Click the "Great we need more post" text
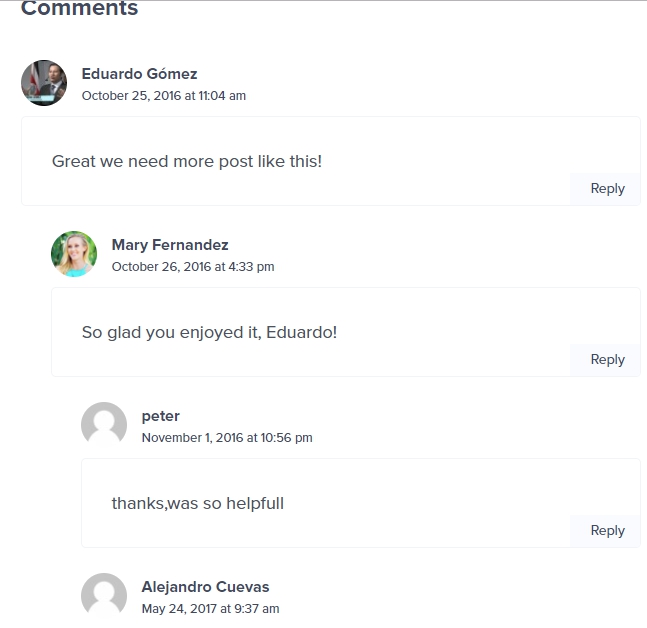The image size is (647, 628). click(x=187, y=161)
